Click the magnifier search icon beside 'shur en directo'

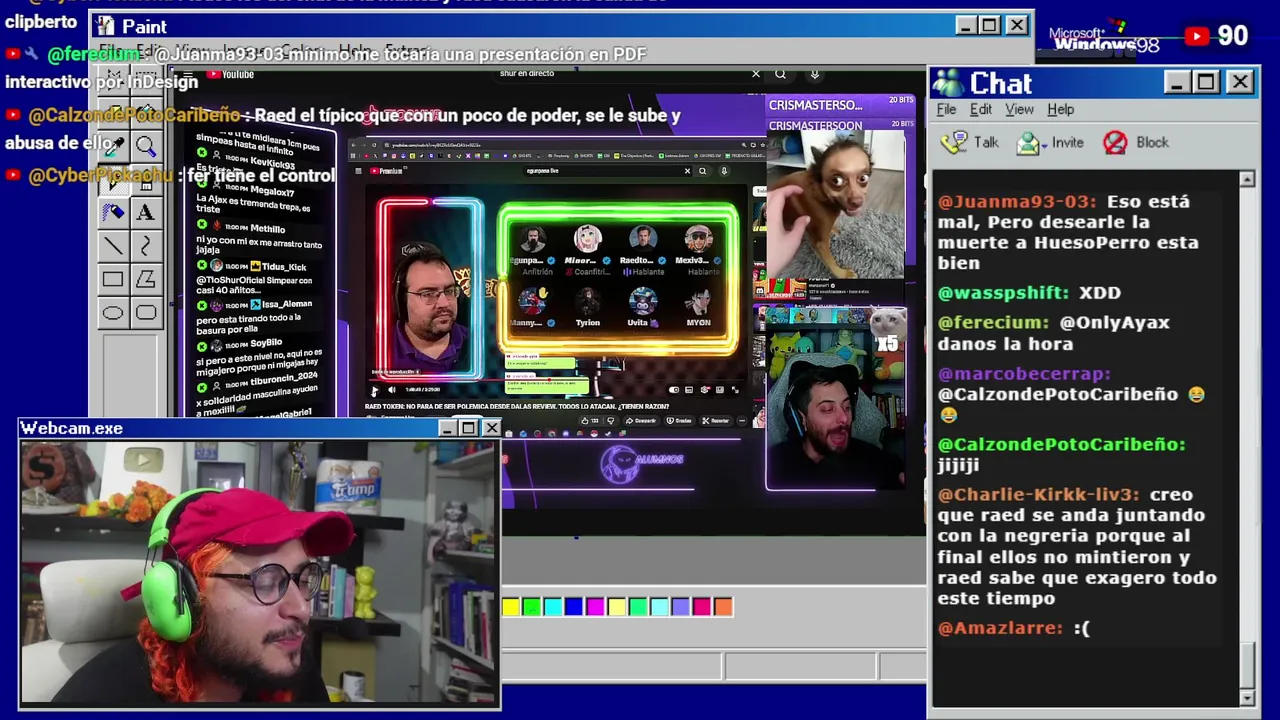point(780,74)
